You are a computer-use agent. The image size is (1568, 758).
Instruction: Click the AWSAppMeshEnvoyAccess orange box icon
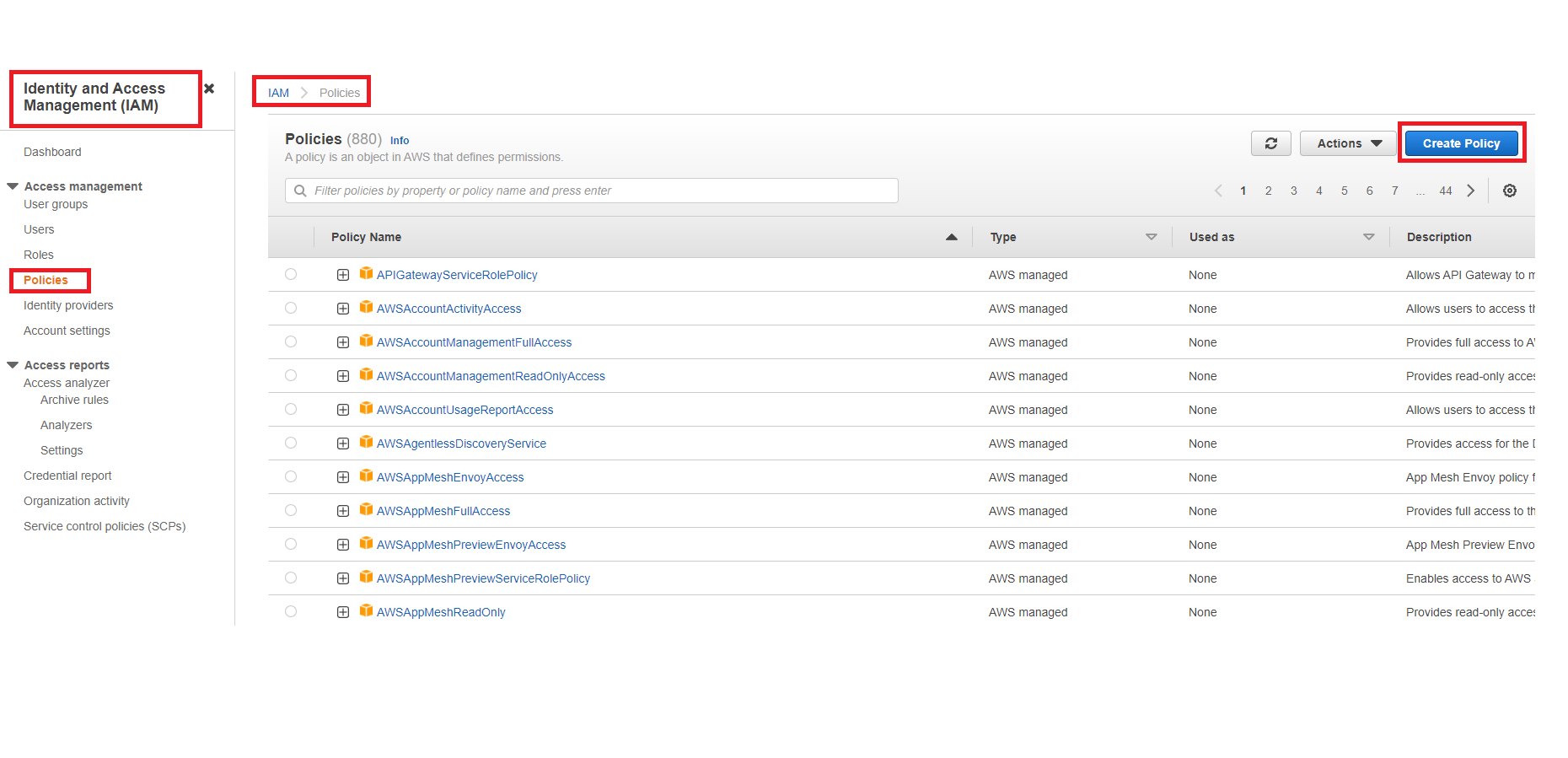click(x=366, y=476)
